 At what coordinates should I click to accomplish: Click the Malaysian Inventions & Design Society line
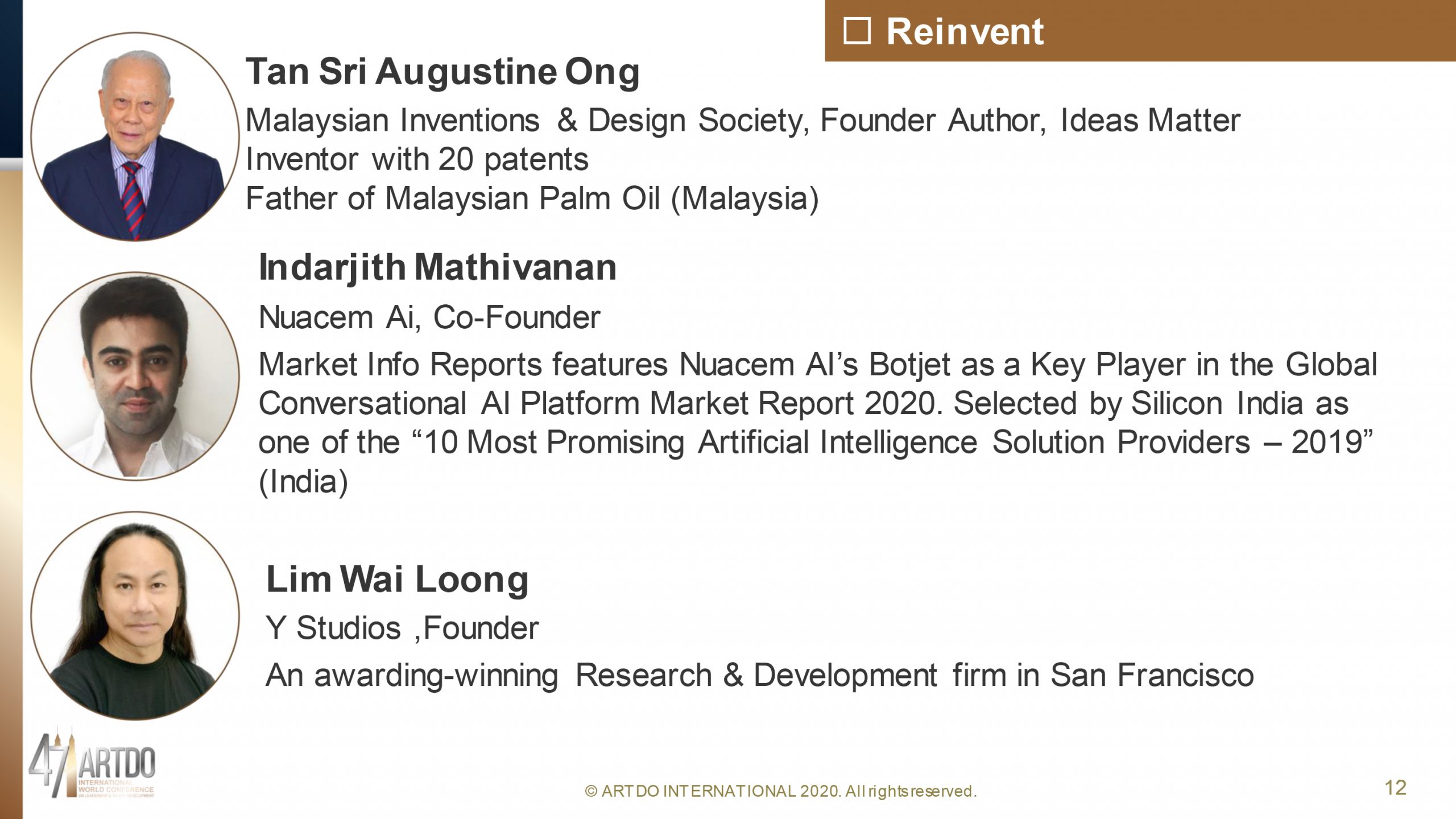pyautogui.click(x=743, y=121)
